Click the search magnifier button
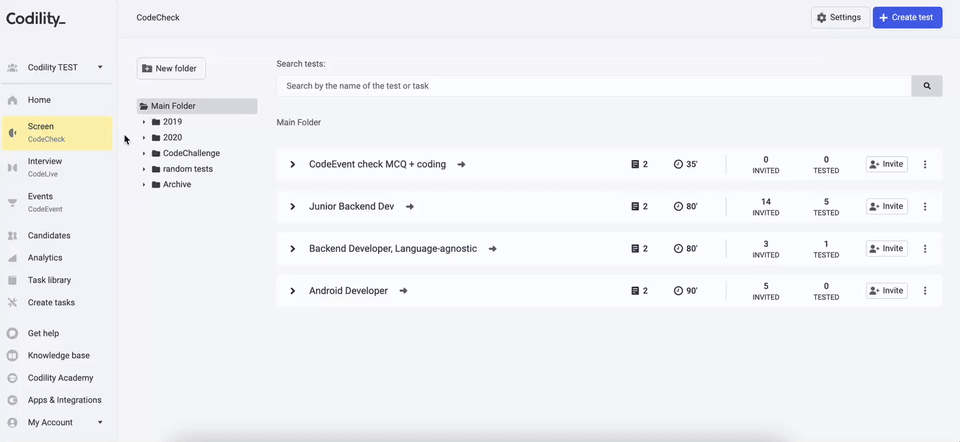 pos(927,86)
